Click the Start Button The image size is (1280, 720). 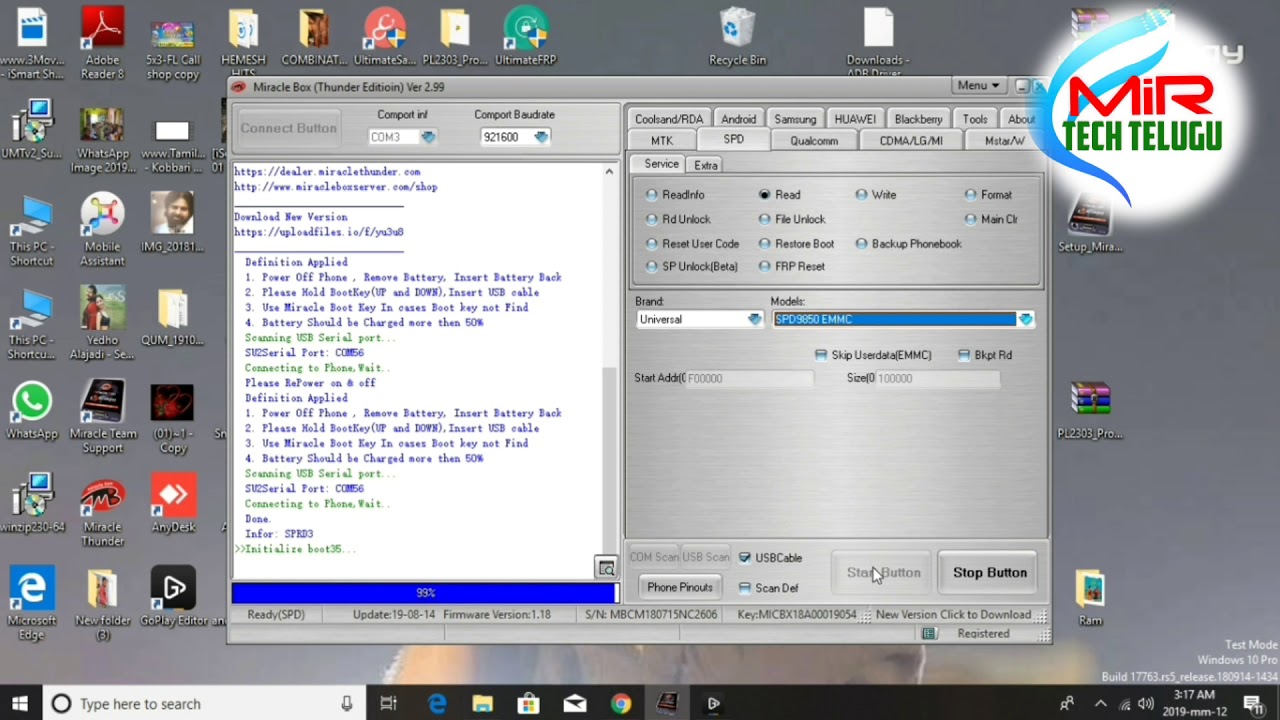(x=884, y=573)
